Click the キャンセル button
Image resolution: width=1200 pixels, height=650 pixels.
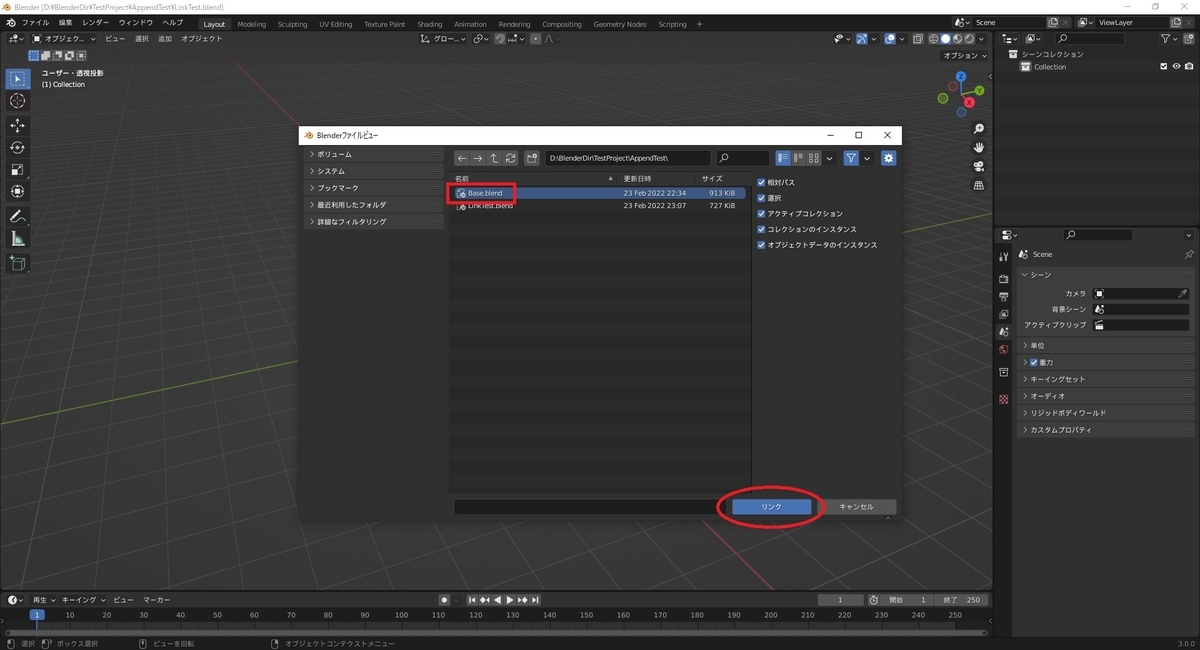856,507
